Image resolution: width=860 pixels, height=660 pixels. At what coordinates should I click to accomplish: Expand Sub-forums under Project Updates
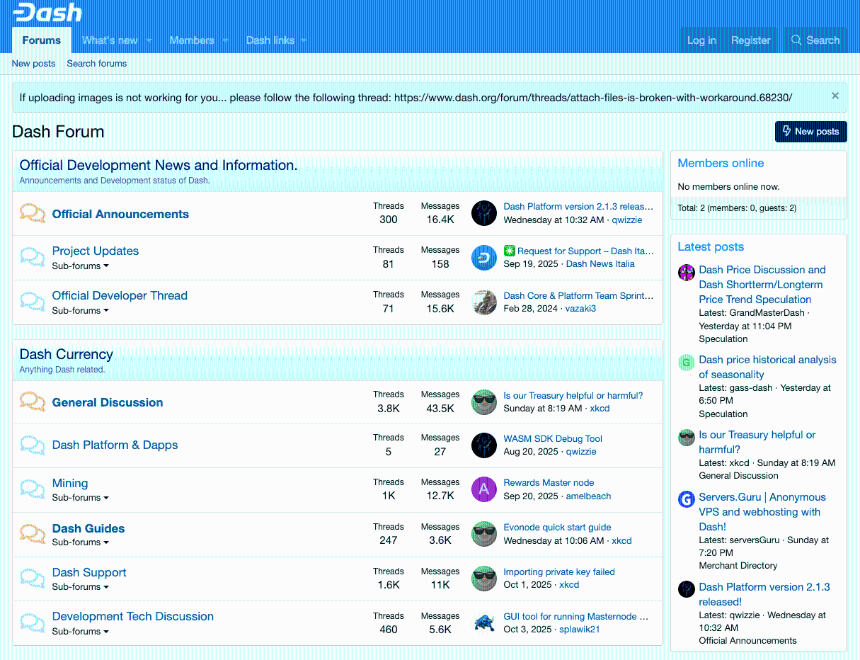(80, 266)
